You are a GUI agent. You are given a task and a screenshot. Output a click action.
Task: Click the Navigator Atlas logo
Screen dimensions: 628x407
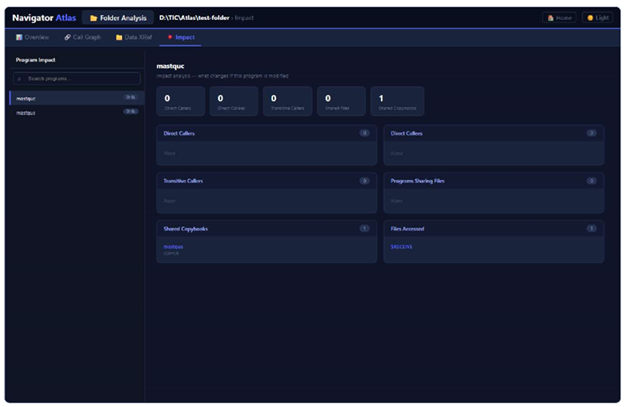pyautogui.click(x=44, y=18)
